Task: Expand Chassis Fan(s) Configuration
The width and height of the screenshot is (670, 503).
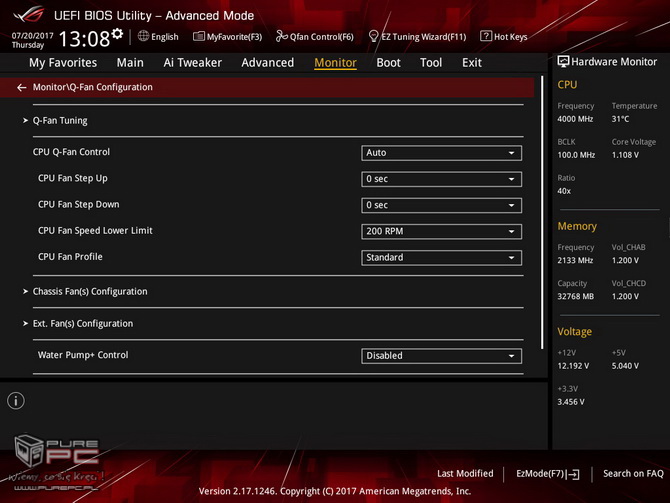Action: 90,291
